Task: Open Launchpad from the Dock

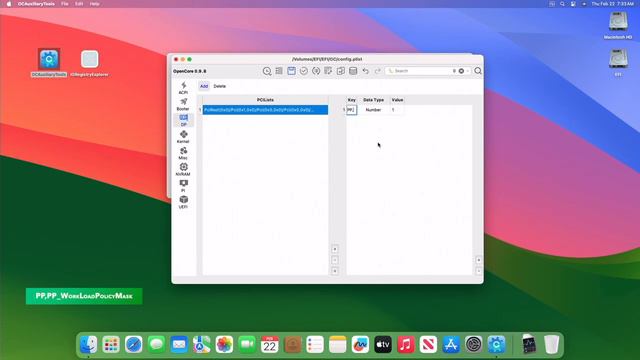Action: 111,345
